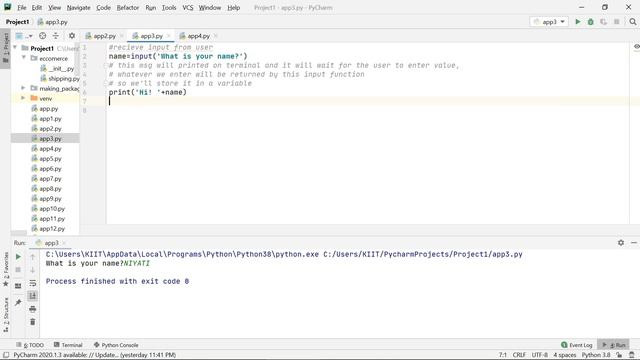Stop process icon in the top toolbar
The height and width of the screenshot is (360, 640).
[x=617, y=22]
